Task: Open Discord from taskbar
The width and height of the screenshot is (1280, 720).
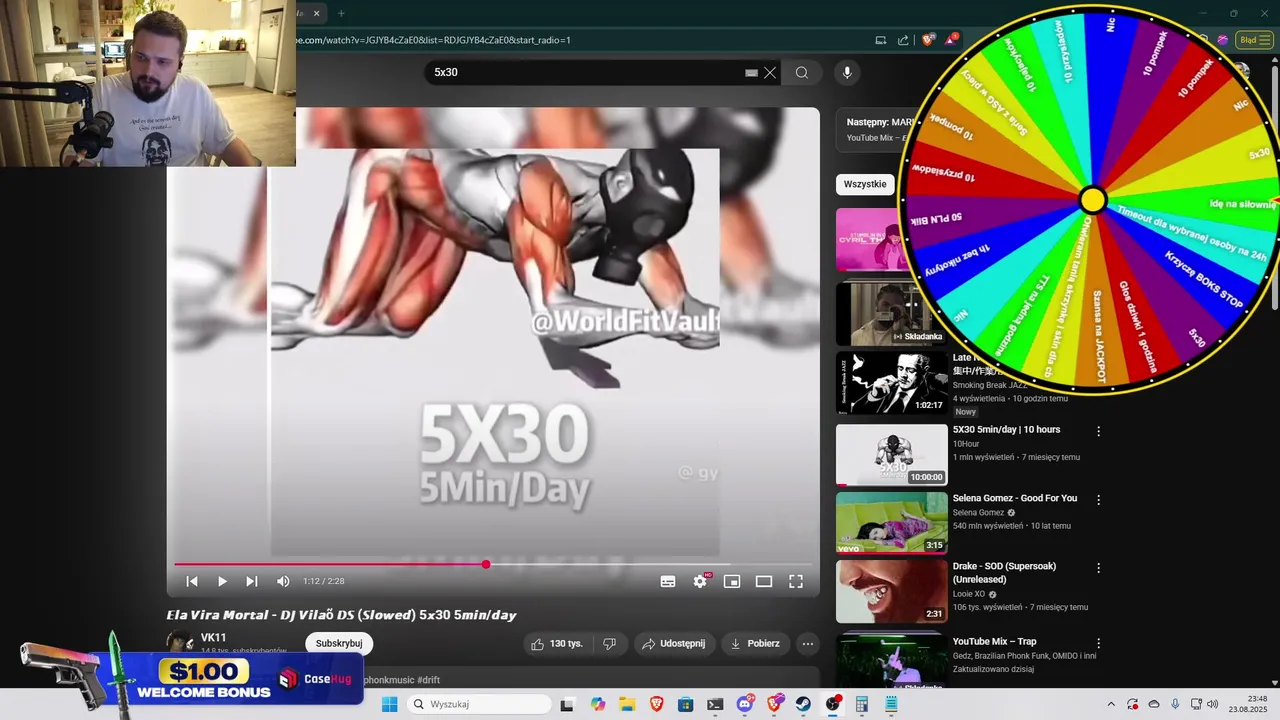Action: coord(744,704)
